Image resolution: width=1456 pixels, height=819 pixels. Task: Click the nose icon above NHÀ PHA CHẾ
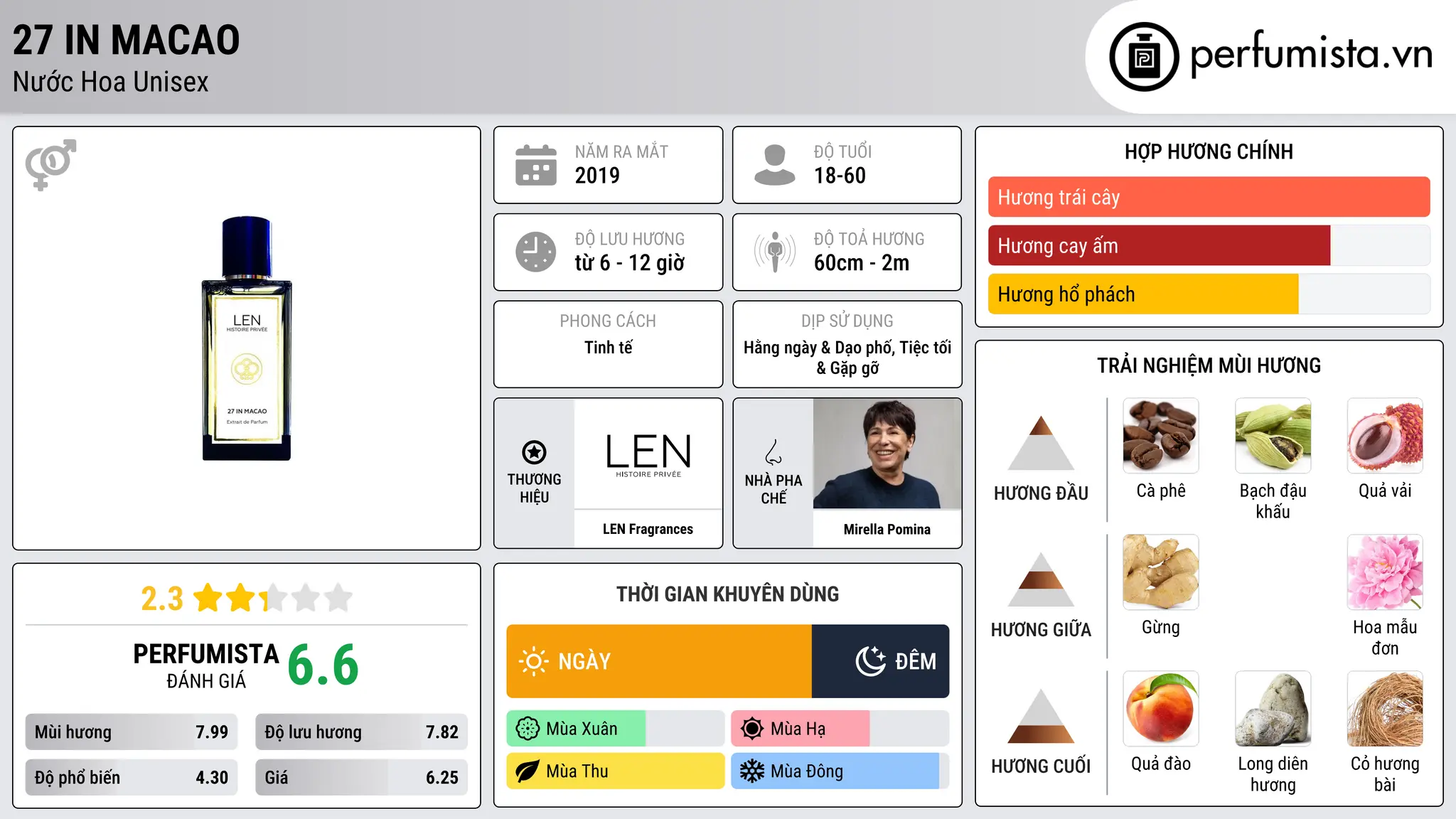pyautogui.click(x=773, y=452)
